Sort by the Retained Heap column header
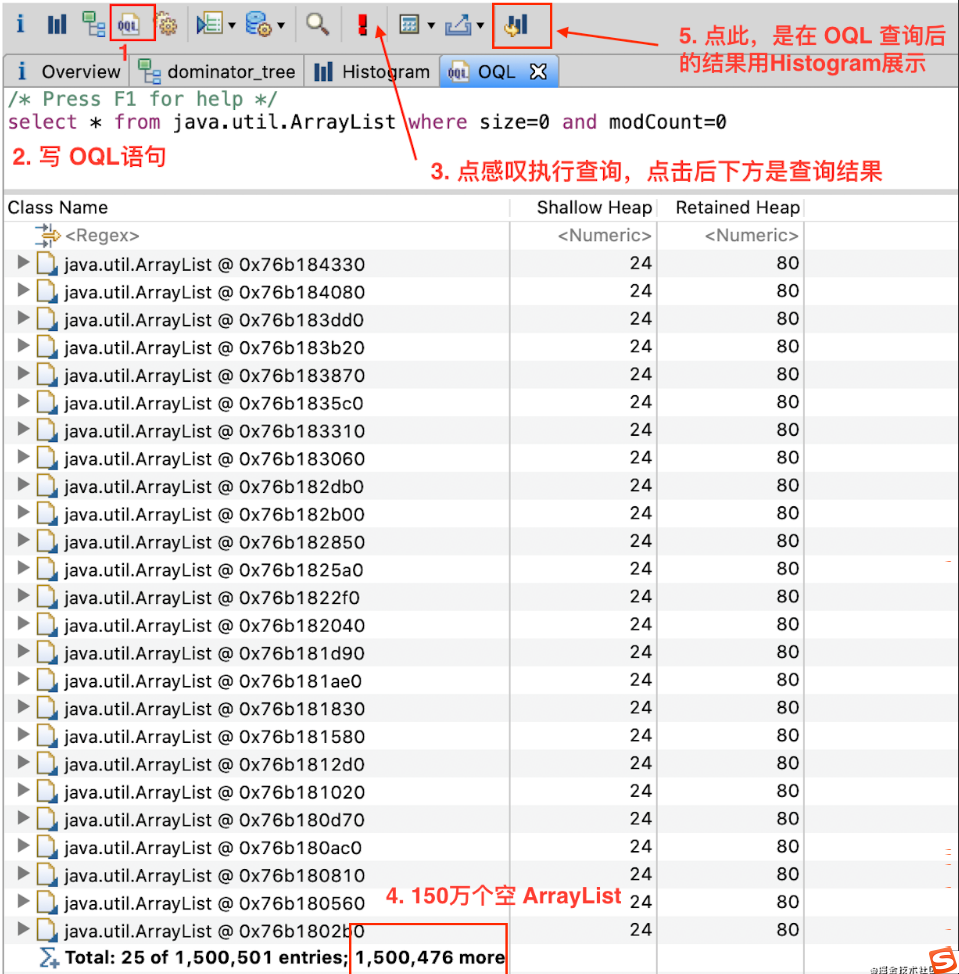 coord(737,208)
